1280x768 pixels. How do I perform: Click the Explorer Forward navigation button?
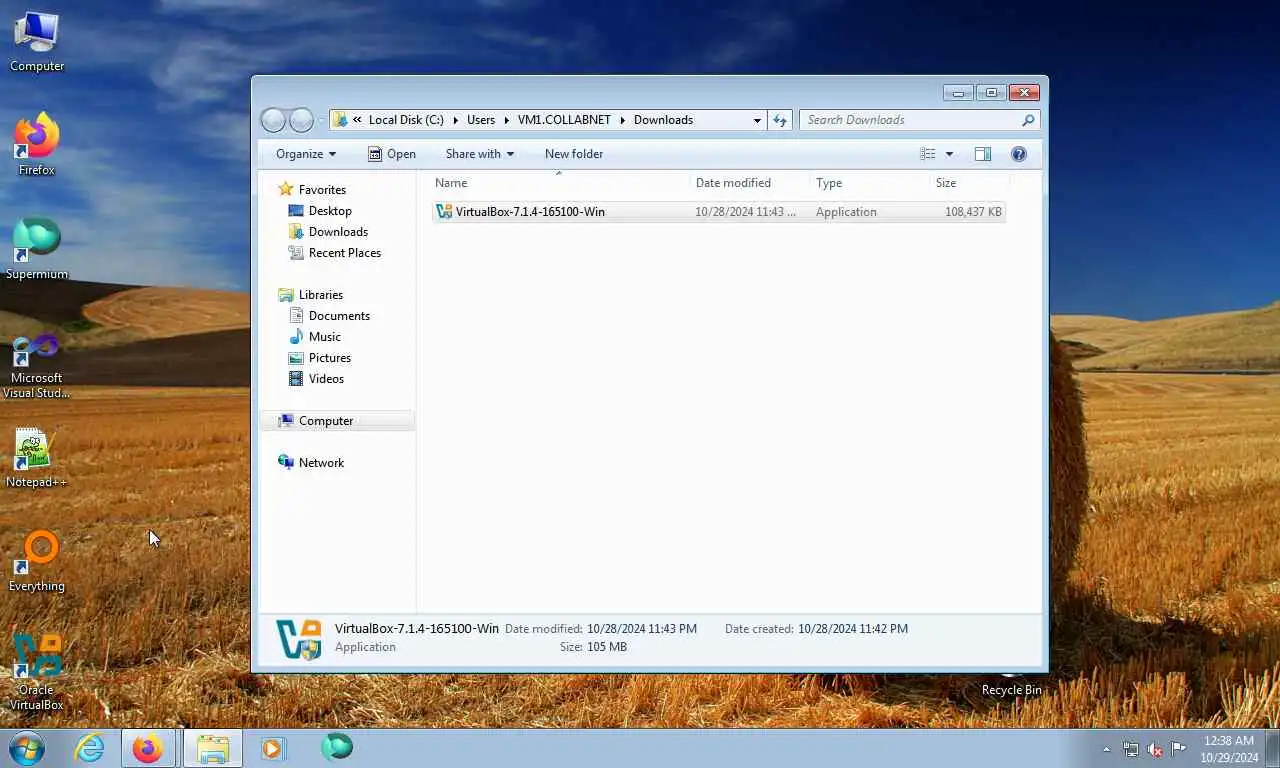point(301,120)
